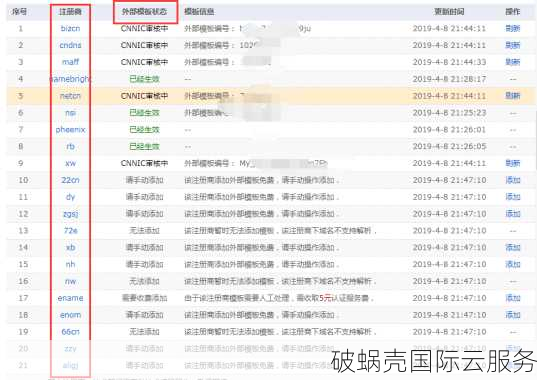Viewport: 537px width, 380px height.
Task: Open the xw registrar link
Action: [70, 163]
